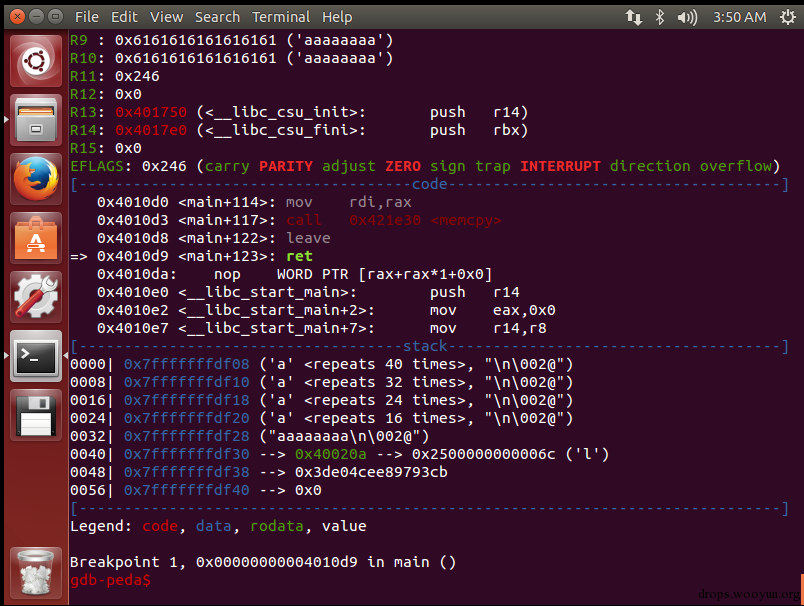Open the Edit menu
This screenshot has height=606, width=804.
coord(124,17)
